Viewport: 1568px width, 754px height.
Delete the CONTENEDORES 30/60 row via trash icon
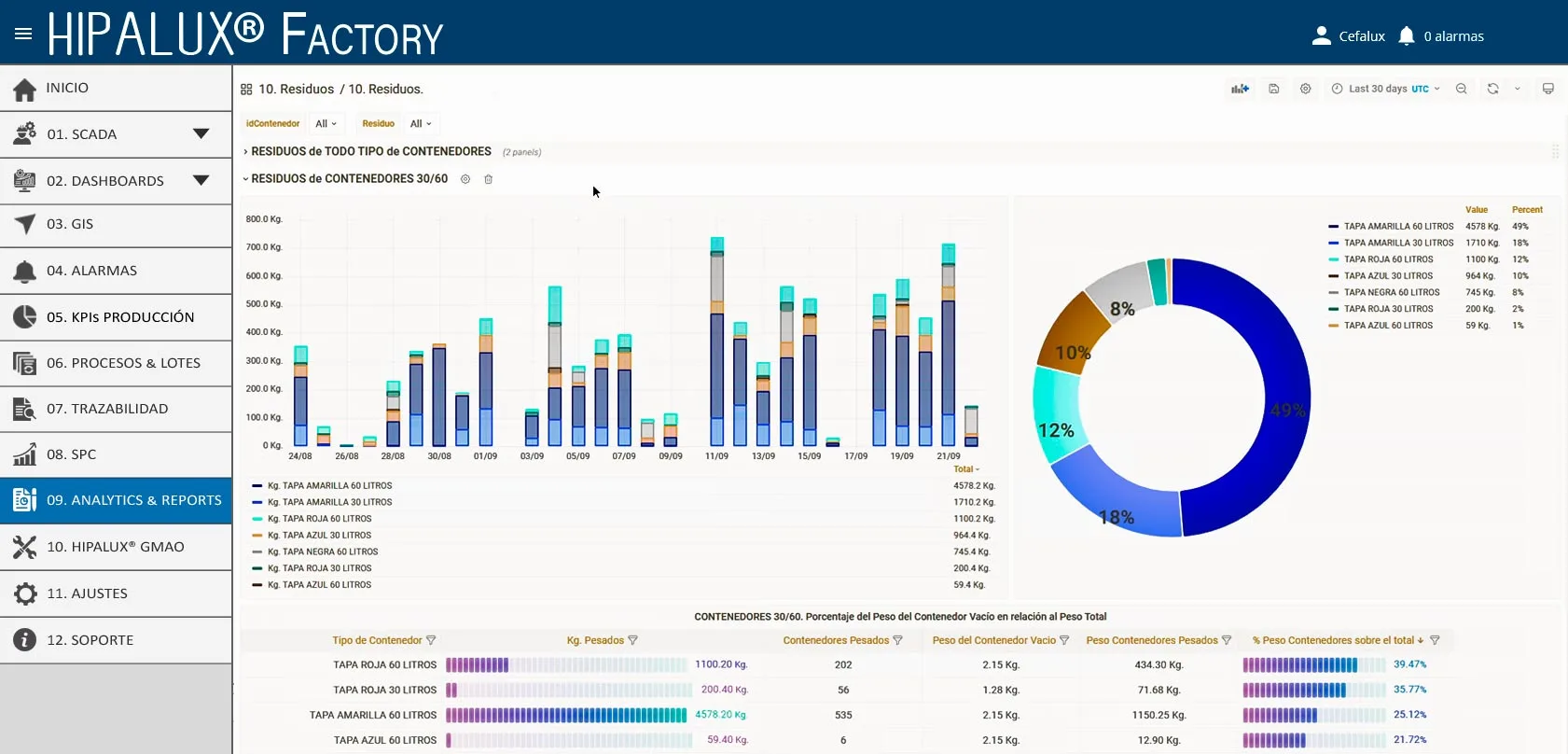[x=488, y=179]
